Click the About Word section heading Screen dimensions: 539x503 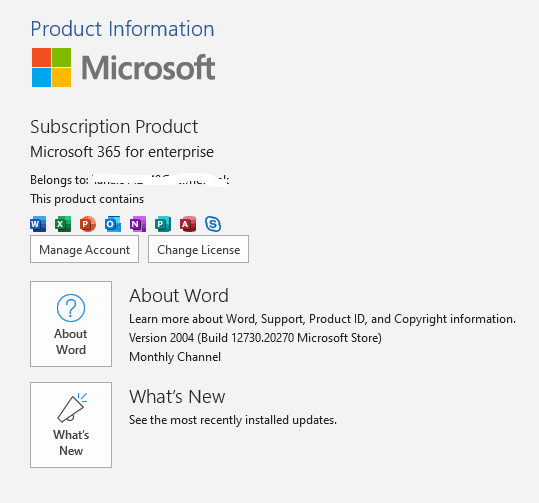tap(179, 296)
